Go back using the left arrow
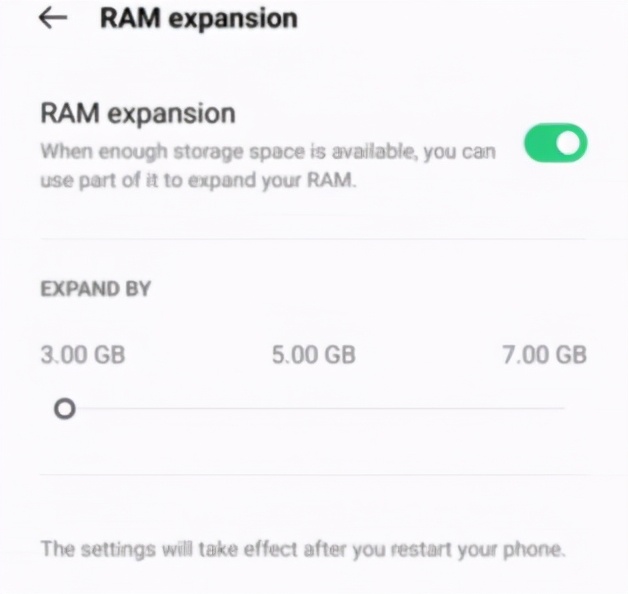 tap(52, 18)
